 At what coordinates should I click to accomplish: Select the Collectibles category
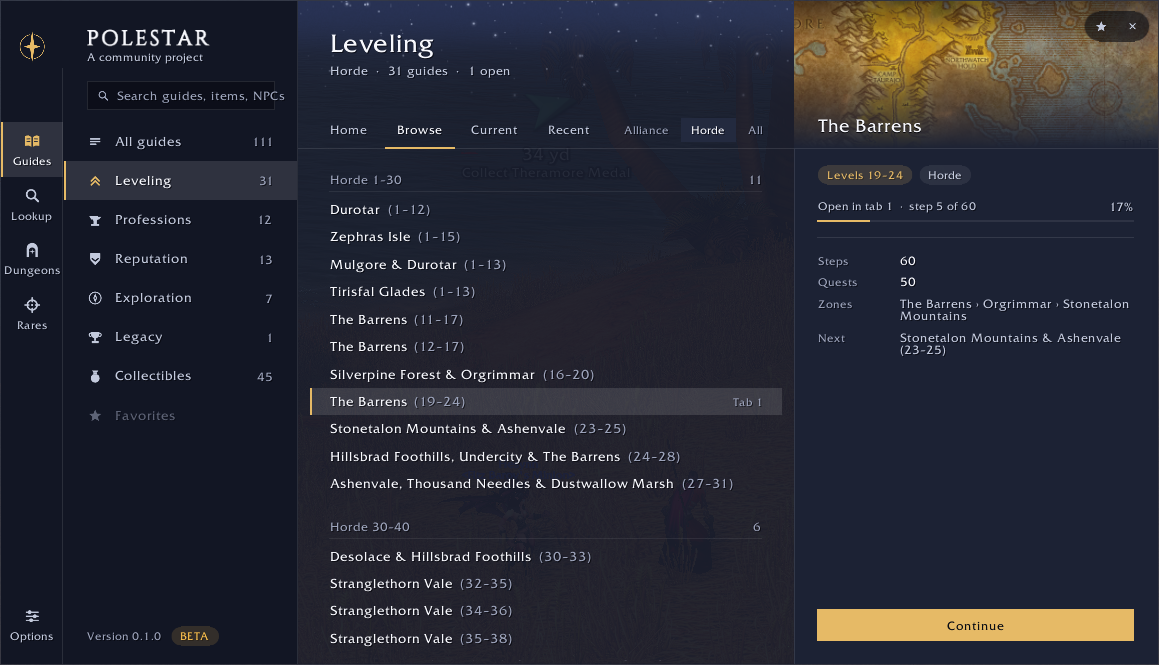pos(181,376)
